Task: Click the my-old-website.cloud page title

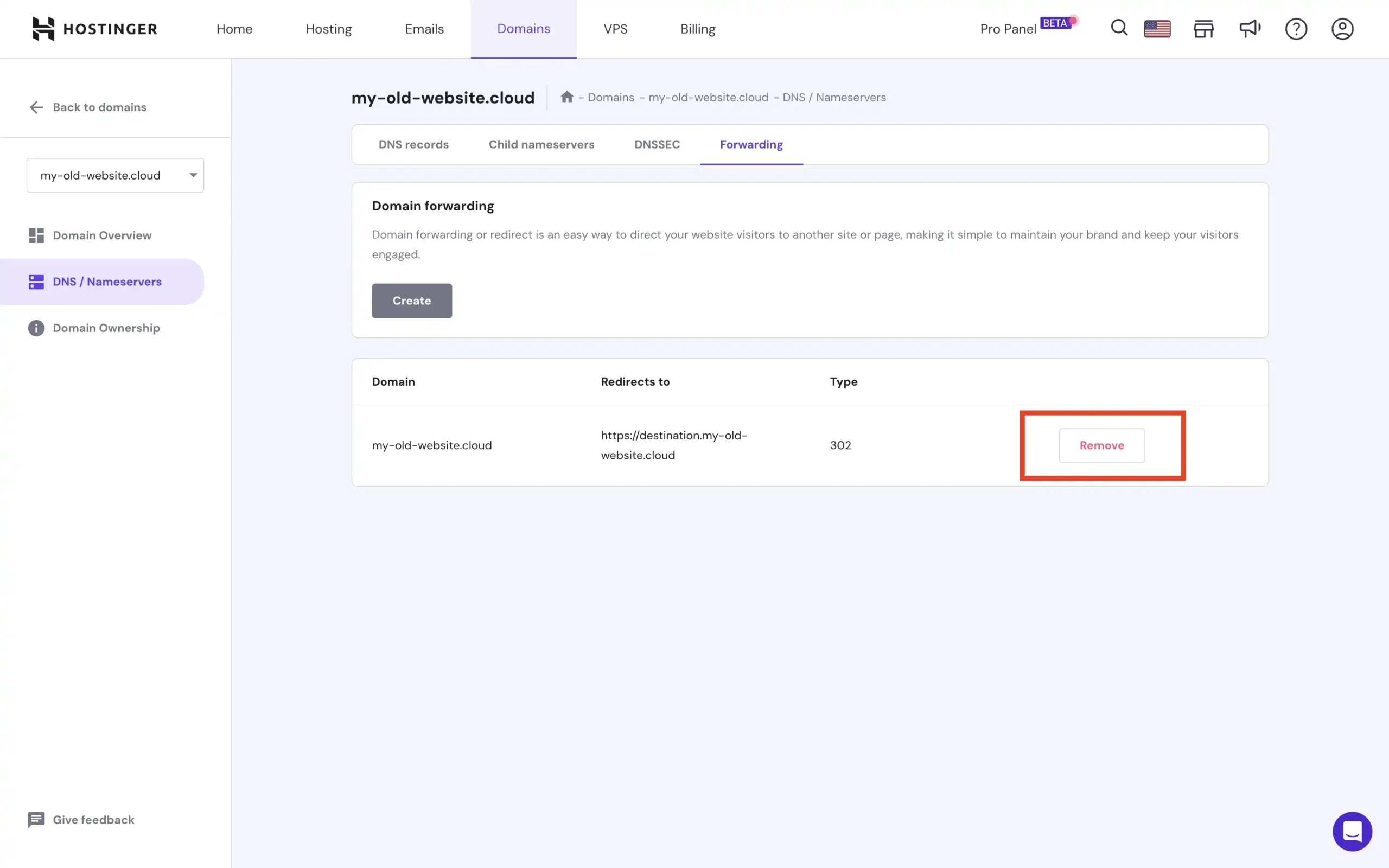Action: pyautogui.click(x=443, y=98)
